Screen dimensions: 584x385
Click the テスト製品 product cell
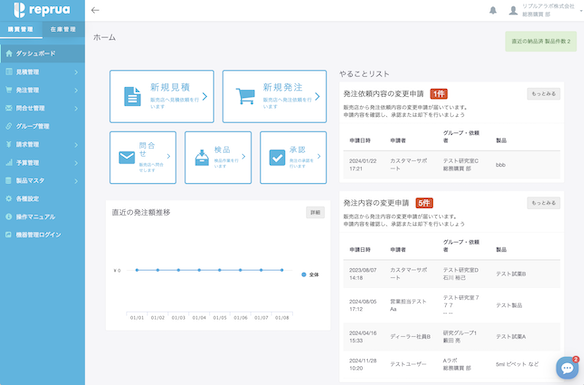point(509,305)
